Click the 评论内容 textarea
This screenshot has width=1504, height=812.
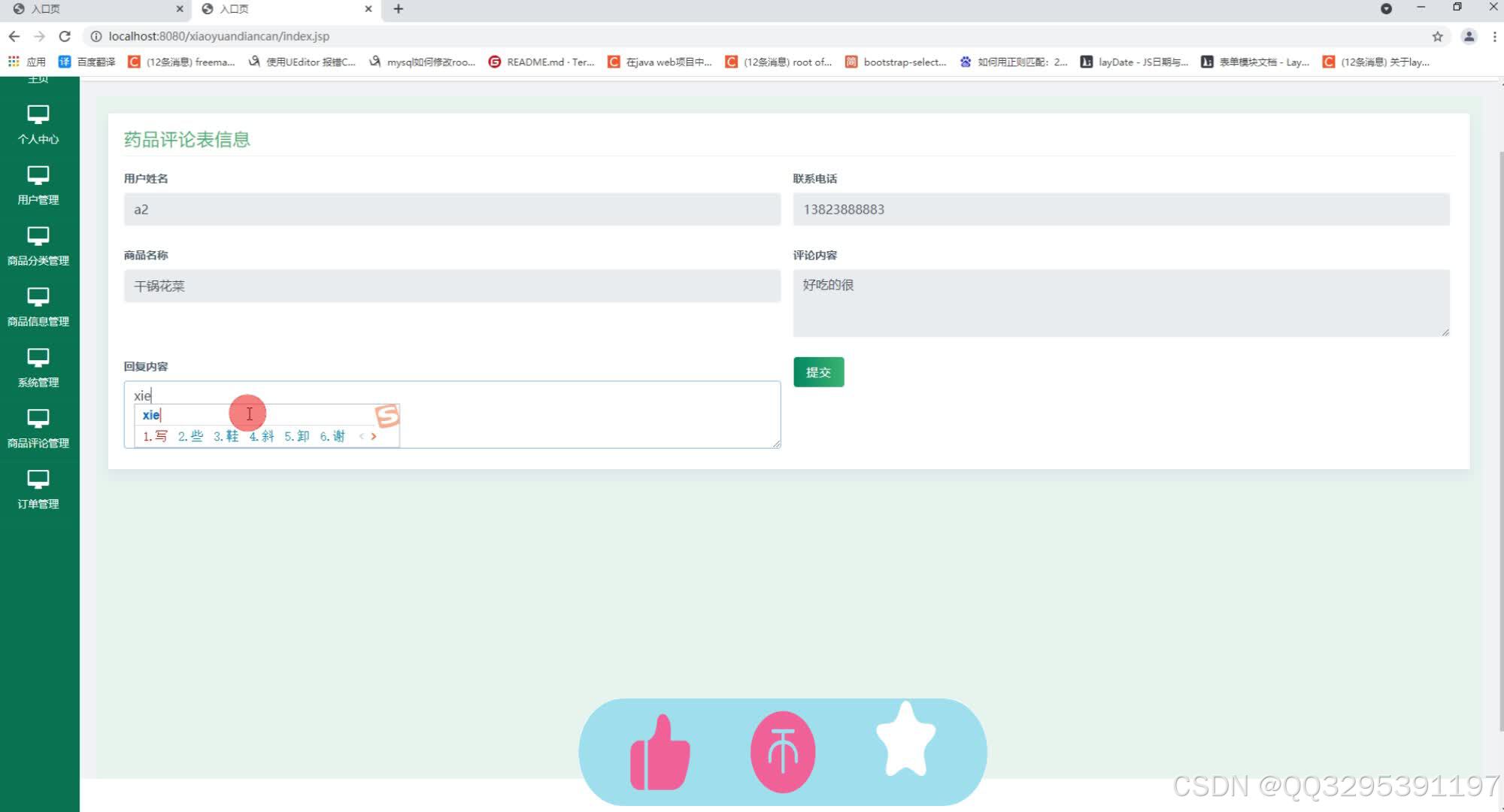click(1121, 303)
